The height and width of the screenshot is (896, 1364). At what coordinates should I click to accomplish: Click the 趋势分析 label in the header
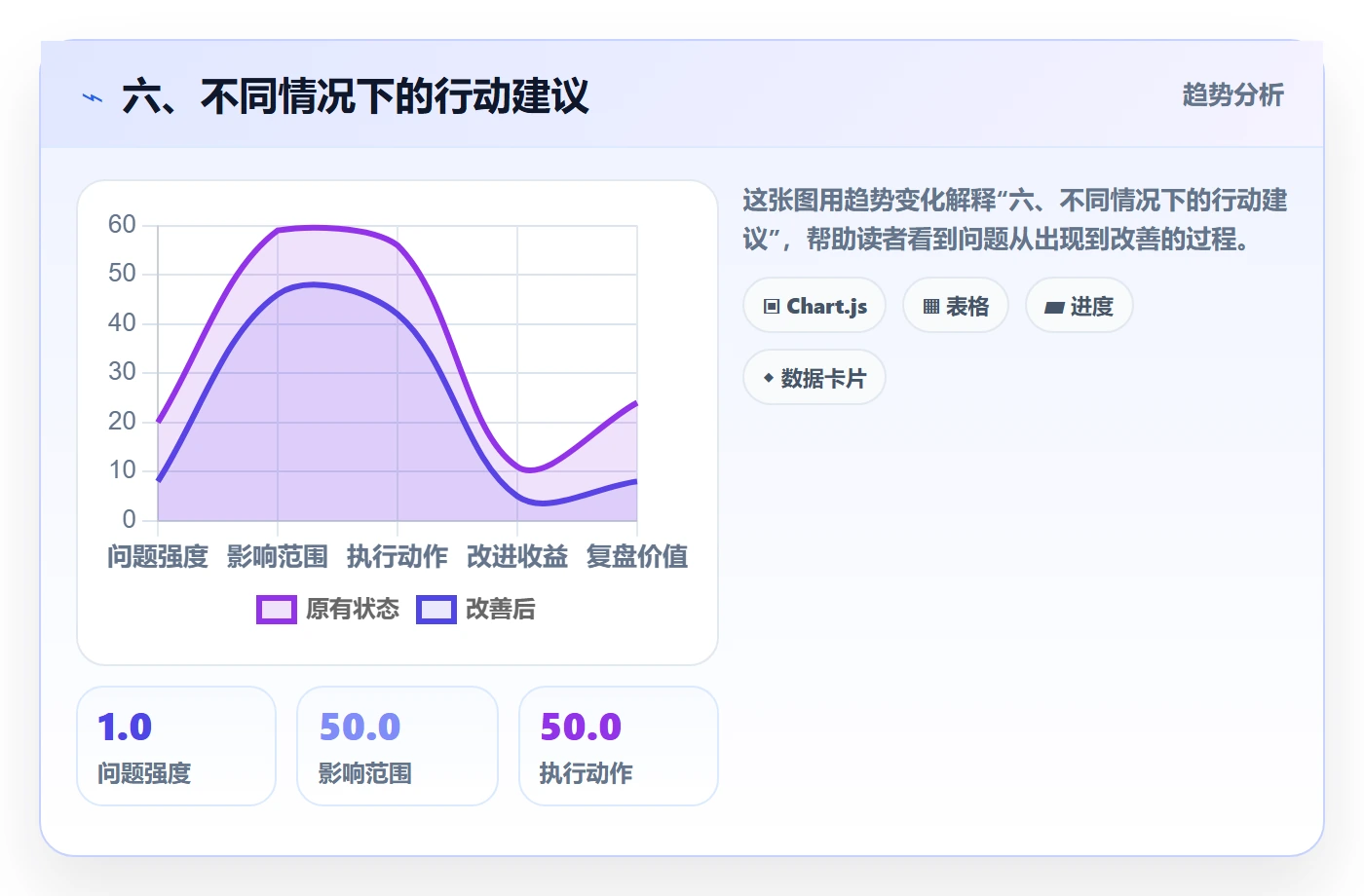tap(1233, 95)
